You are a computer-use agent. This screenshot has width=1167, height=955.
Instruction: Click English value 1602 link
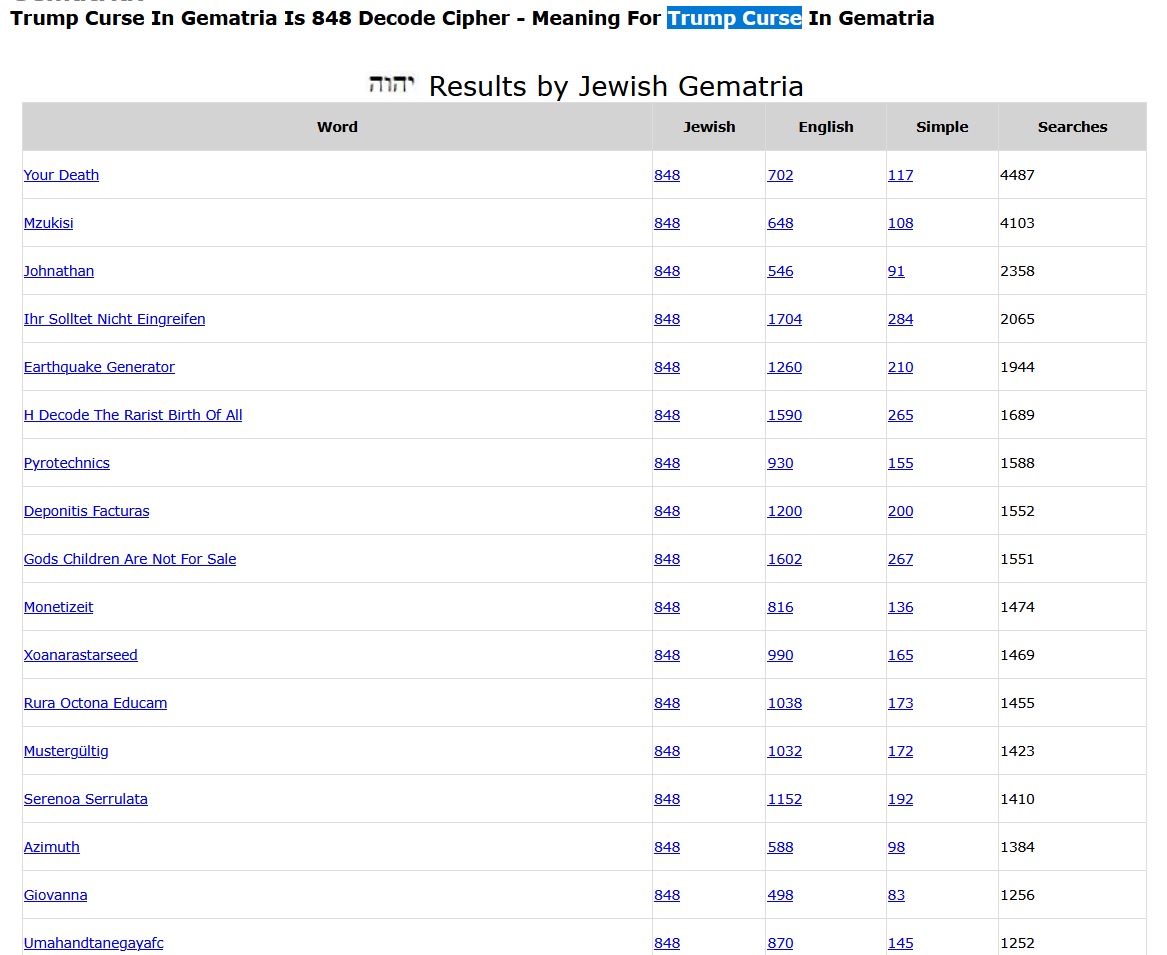pyautogui.click(x=784, y=559)
